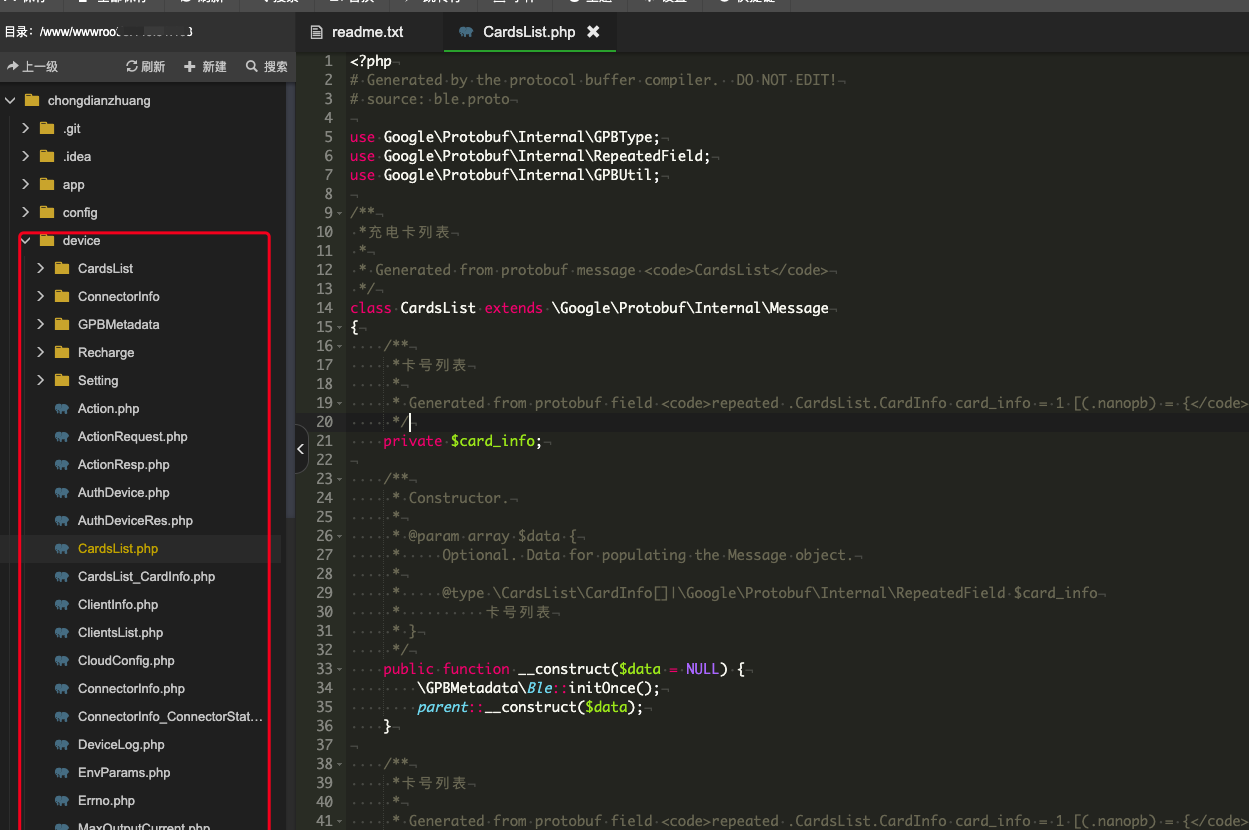This screenshot has height=830, width=1249.
Task: Click the PHP icon beside Errno.php
Action: [x=62, y=801]
